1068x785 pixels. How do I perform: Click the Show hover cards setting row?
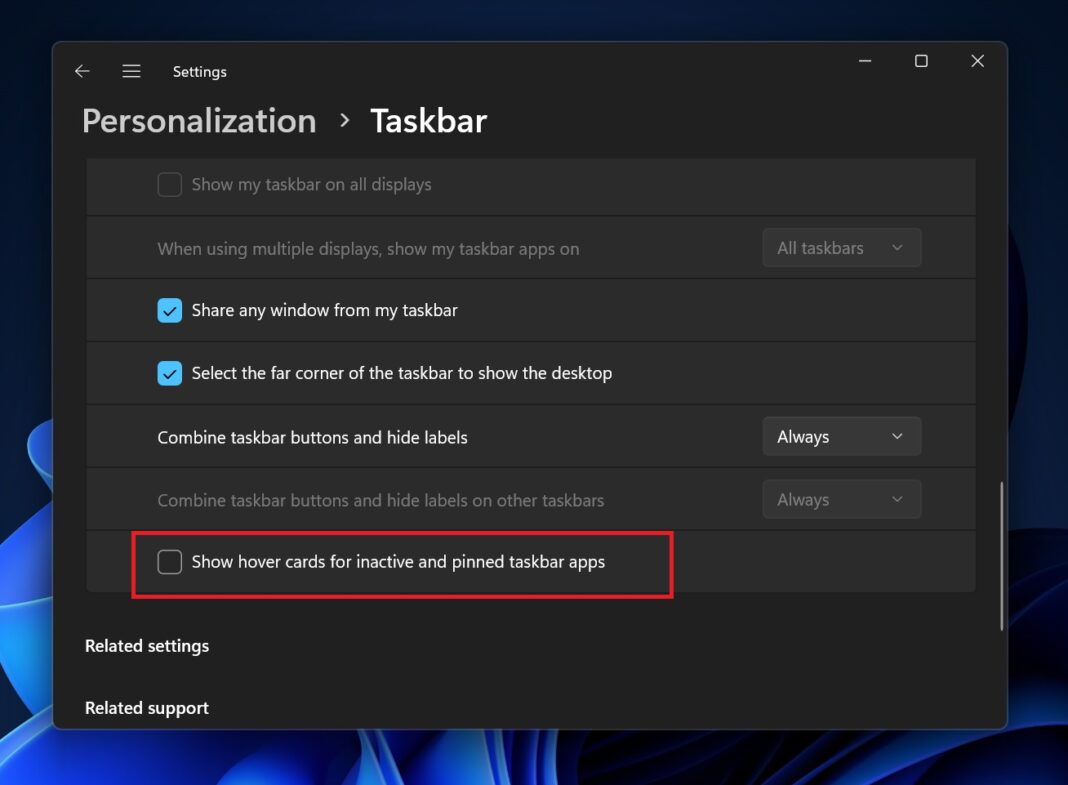[399, 562]
